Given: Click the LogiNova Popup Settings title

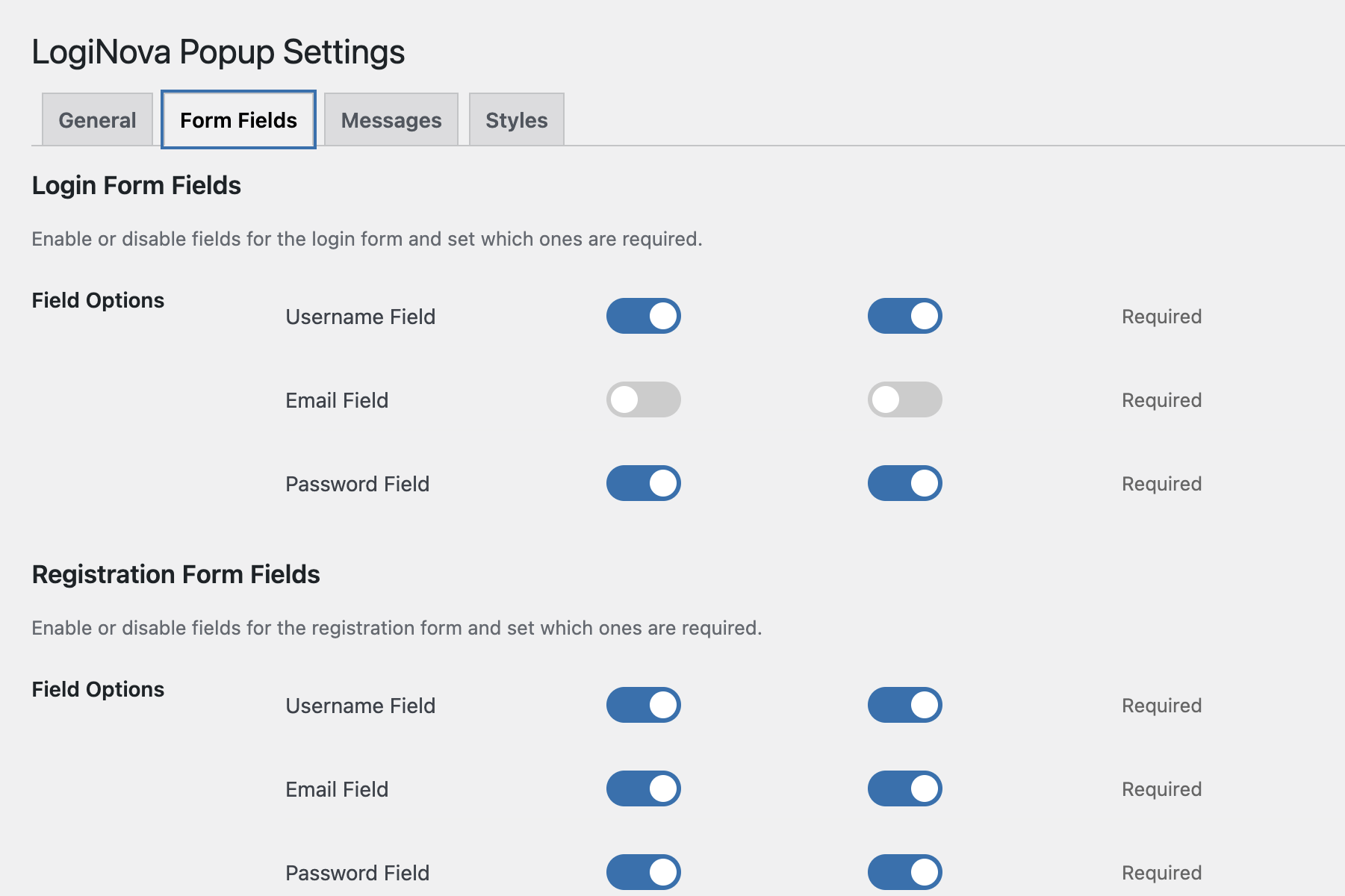Looking at the screenshot, I should coord(217,52).
